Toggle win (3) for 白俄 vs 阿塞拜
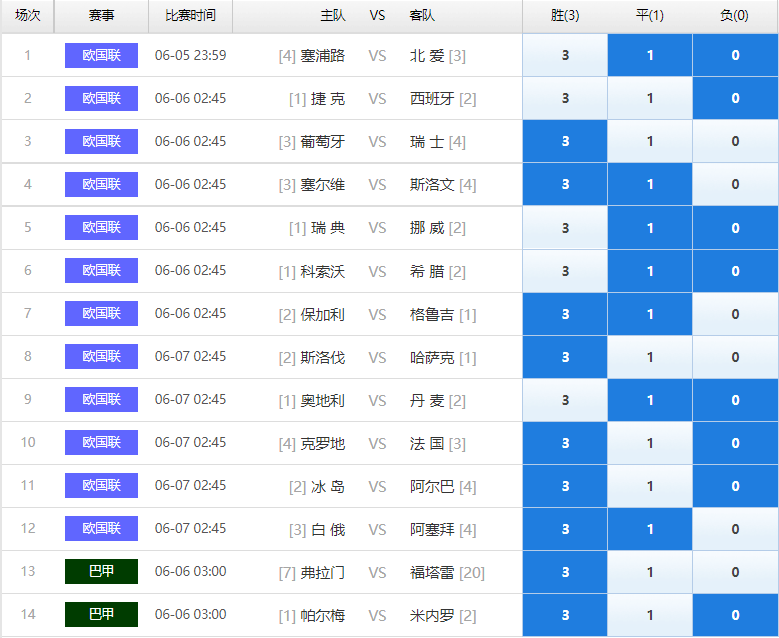779x638 pixels. [565, 529]
